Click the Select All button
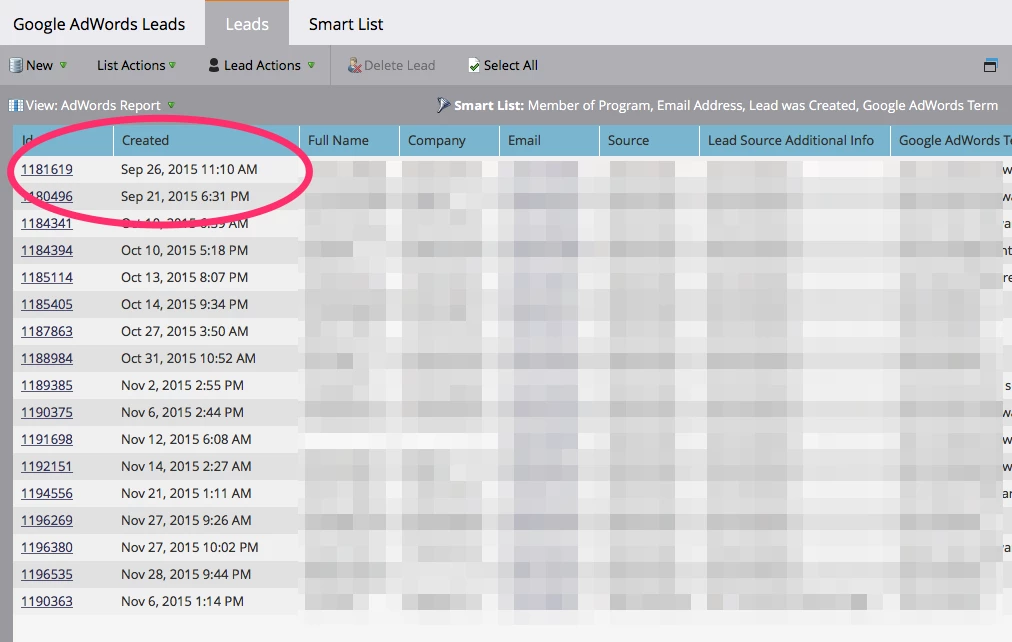Viewport: 1012px width, 642px height. pos(503,65)
